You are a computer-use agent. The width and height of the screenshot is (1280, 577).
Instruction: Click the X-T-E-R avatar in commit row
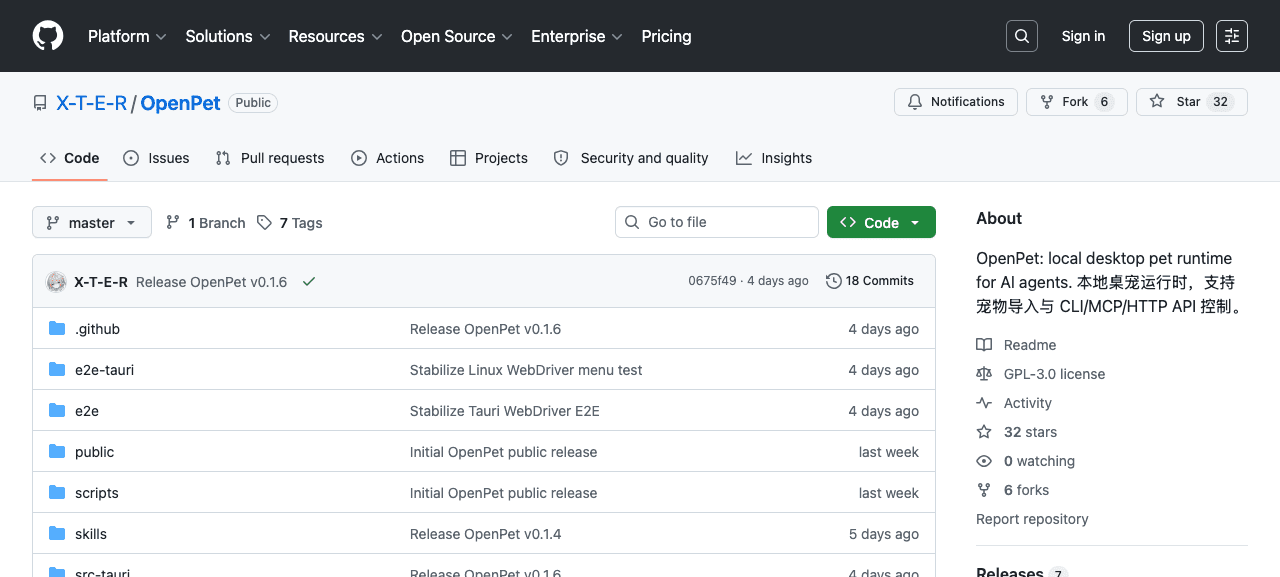pos(57,282)
